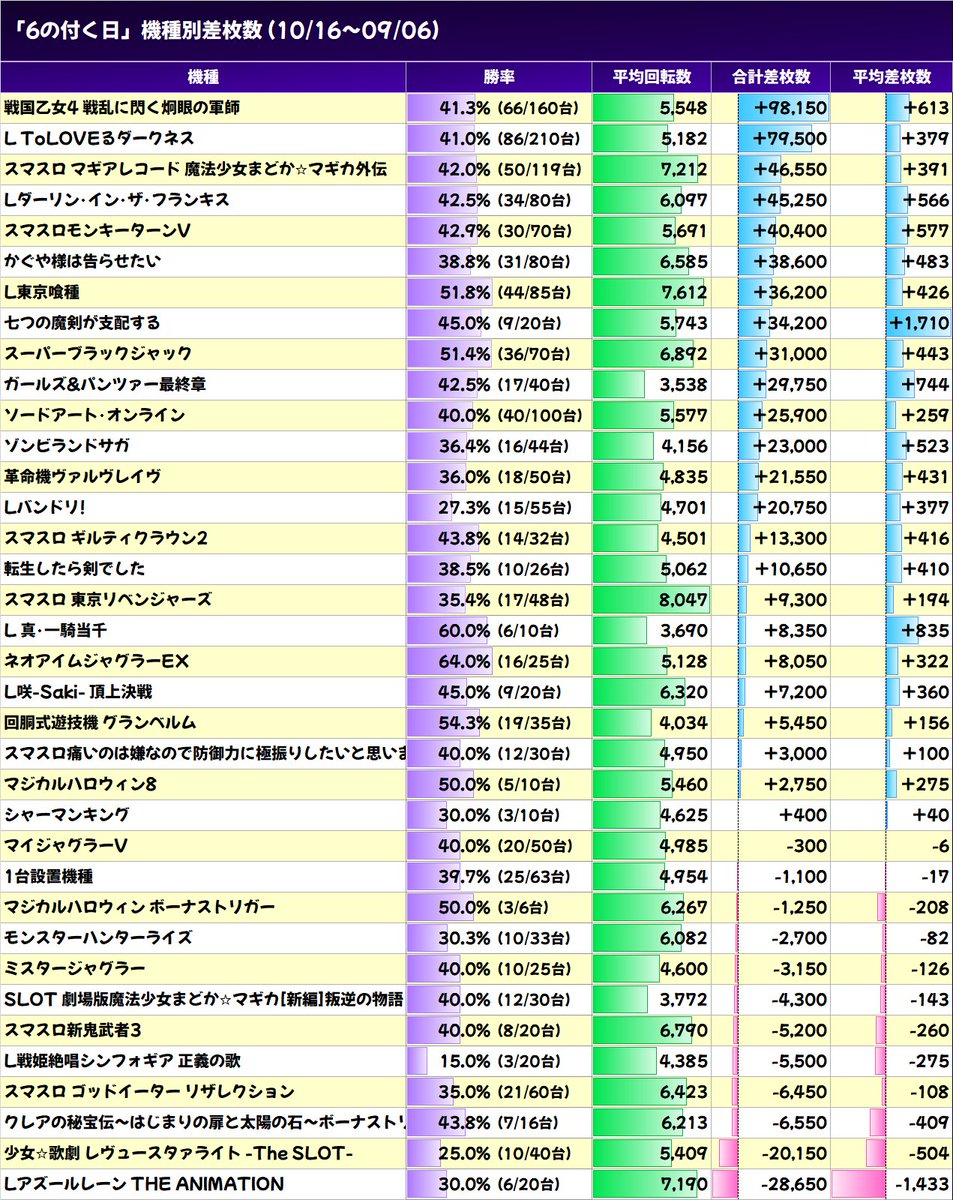Select average difference +744

click(926, 385)
